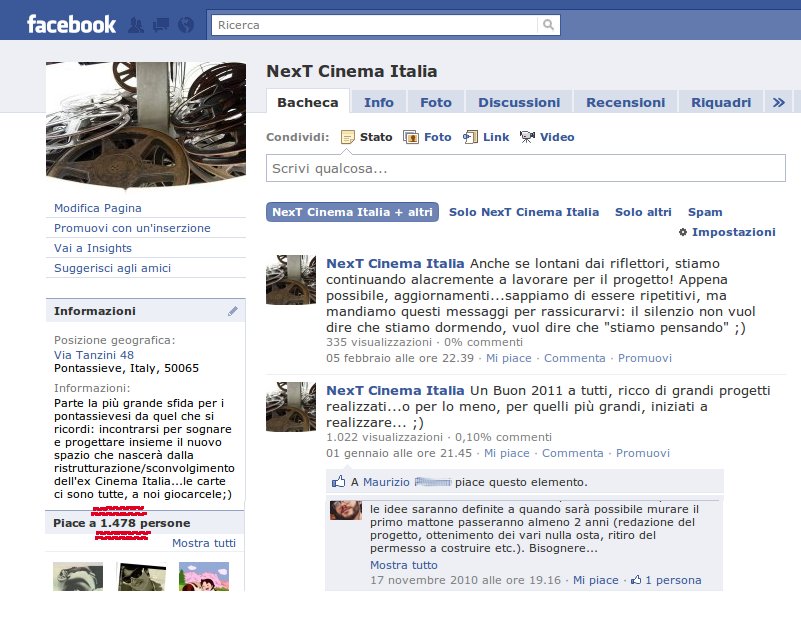Open the Discussioni tab
801x636 pixels.
pyautogui.click(x=519, y=103)
